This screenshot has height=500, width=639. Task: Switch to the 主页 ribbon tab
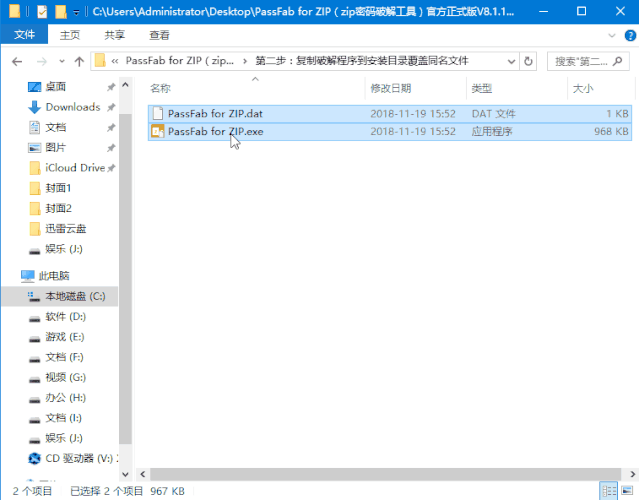pos(70,35)
